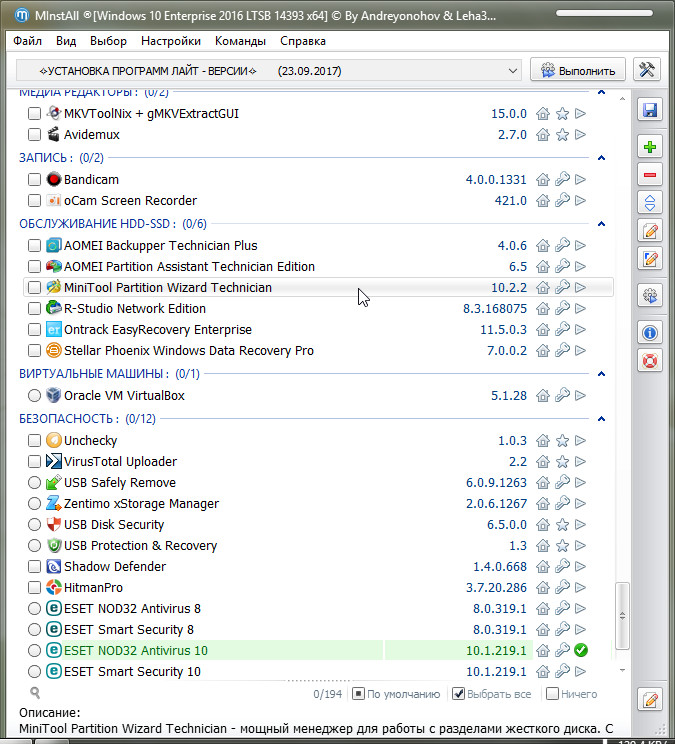The width and height of the screenshot is (675, 744).
Task: Click the red minus remove icon
Action: (650, 175)
